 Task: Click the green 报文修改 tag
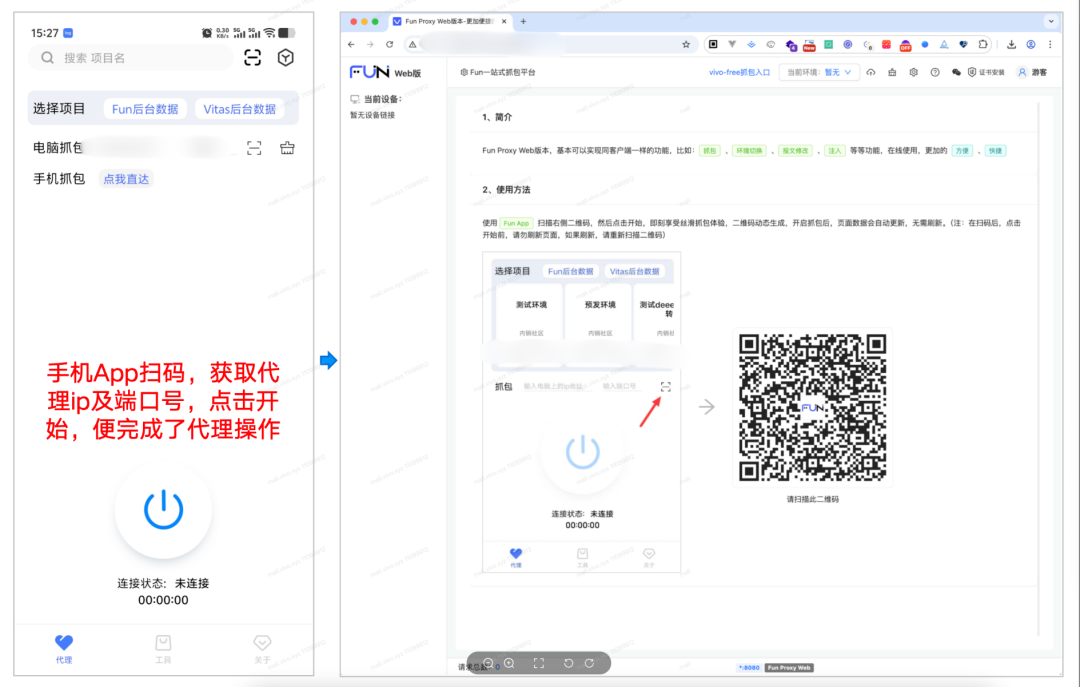click(x=795, y=151)
